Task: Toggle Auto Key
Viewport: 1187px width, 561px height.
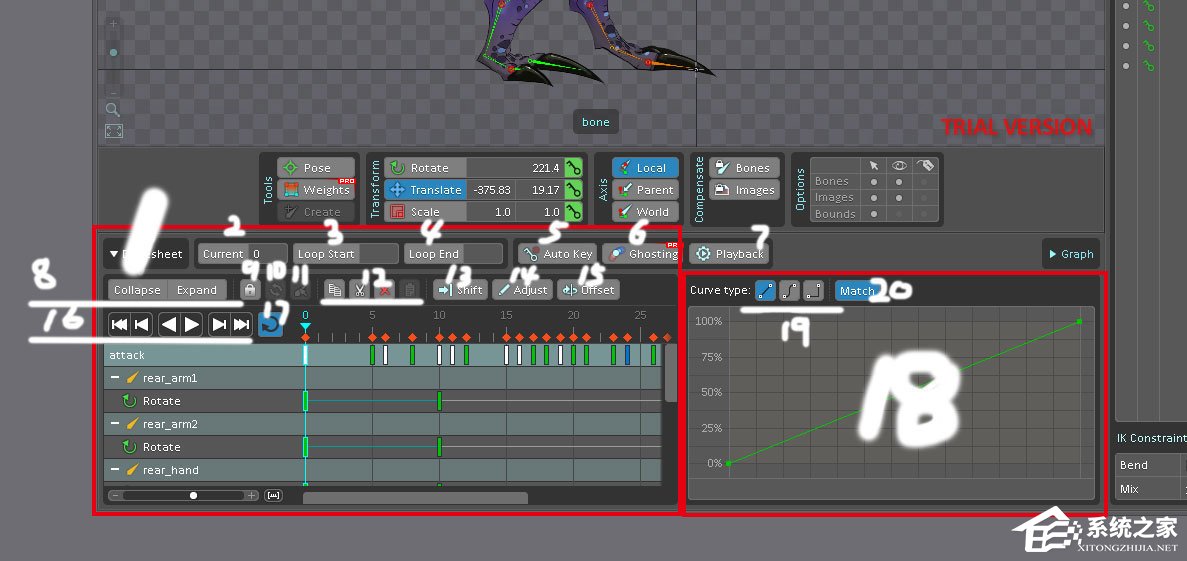Action: 557,254
